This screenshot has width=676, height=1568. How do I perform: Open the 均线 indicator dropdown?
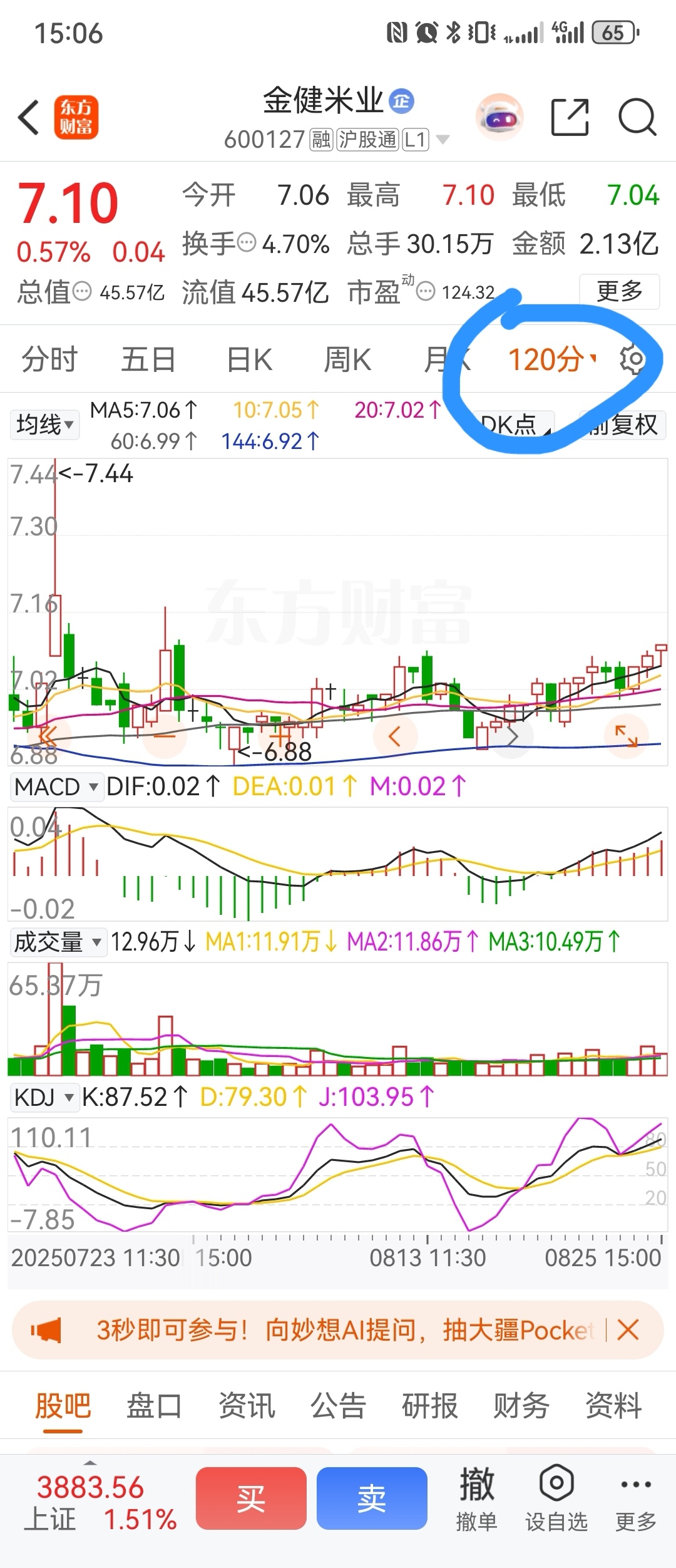tap(44, 425)
